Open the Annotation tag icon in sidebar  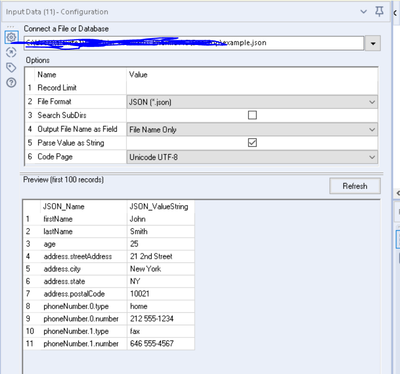[x=11, y=68]
